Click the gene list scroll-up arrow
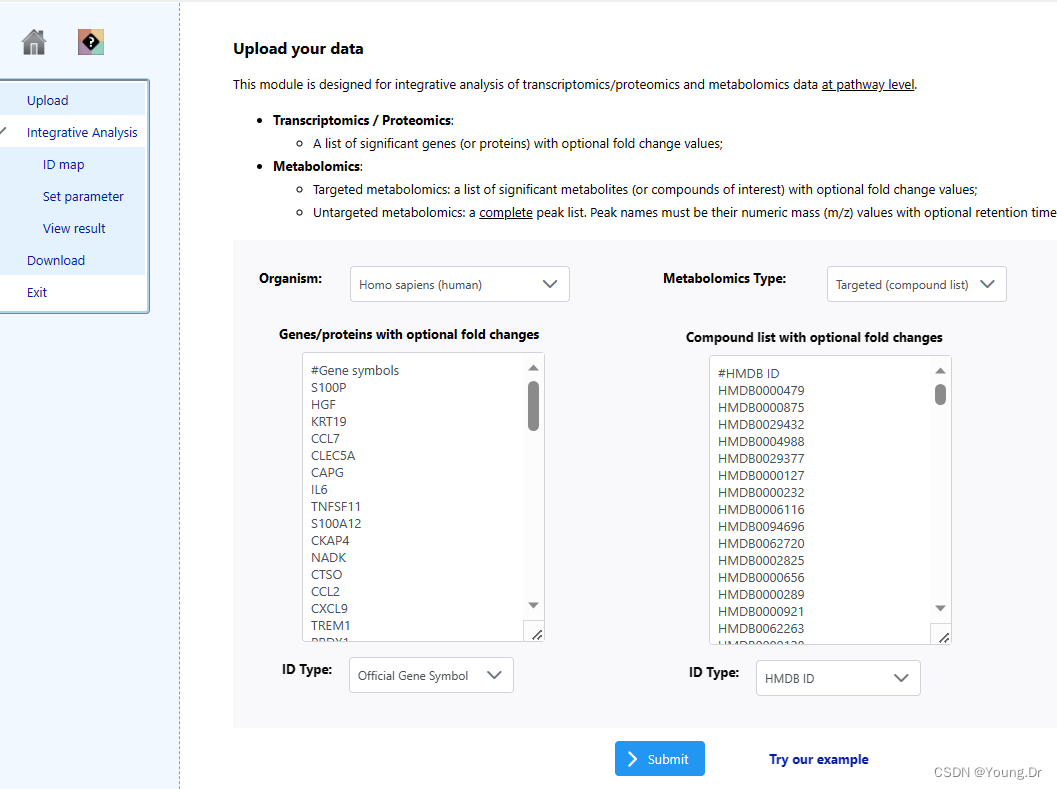The image size is (1057, 789). (533, 368)
